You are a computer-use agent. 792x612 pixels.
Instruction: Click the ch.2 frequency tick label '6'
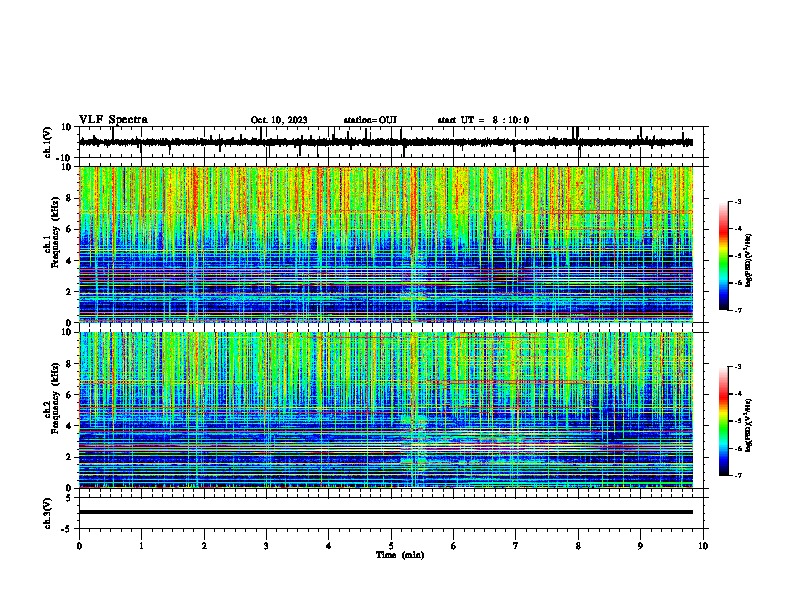[70, 395]
